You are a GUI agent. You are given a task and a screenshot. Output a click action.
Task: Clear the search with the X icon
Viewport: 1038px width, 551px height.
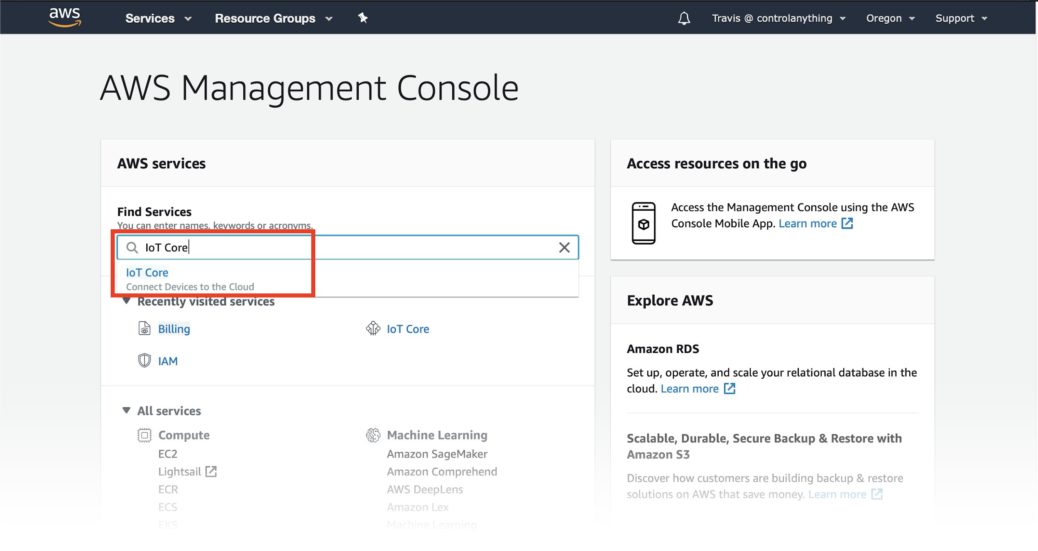click(564, 248)
